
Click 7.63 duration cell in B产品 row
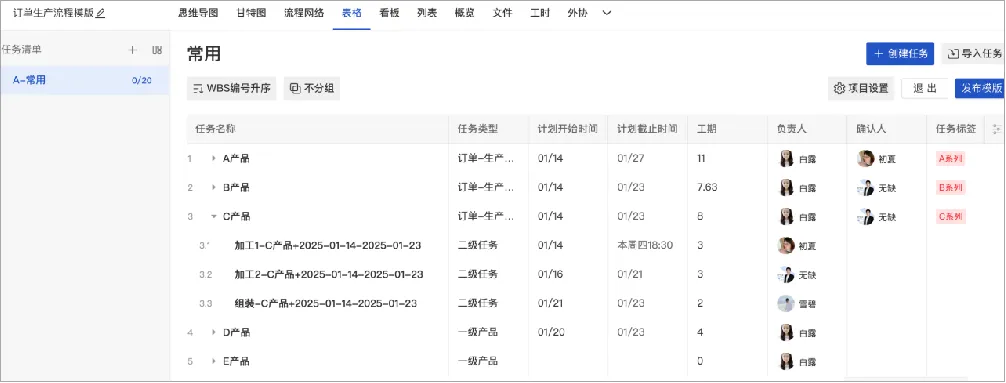tap(707, 187)
